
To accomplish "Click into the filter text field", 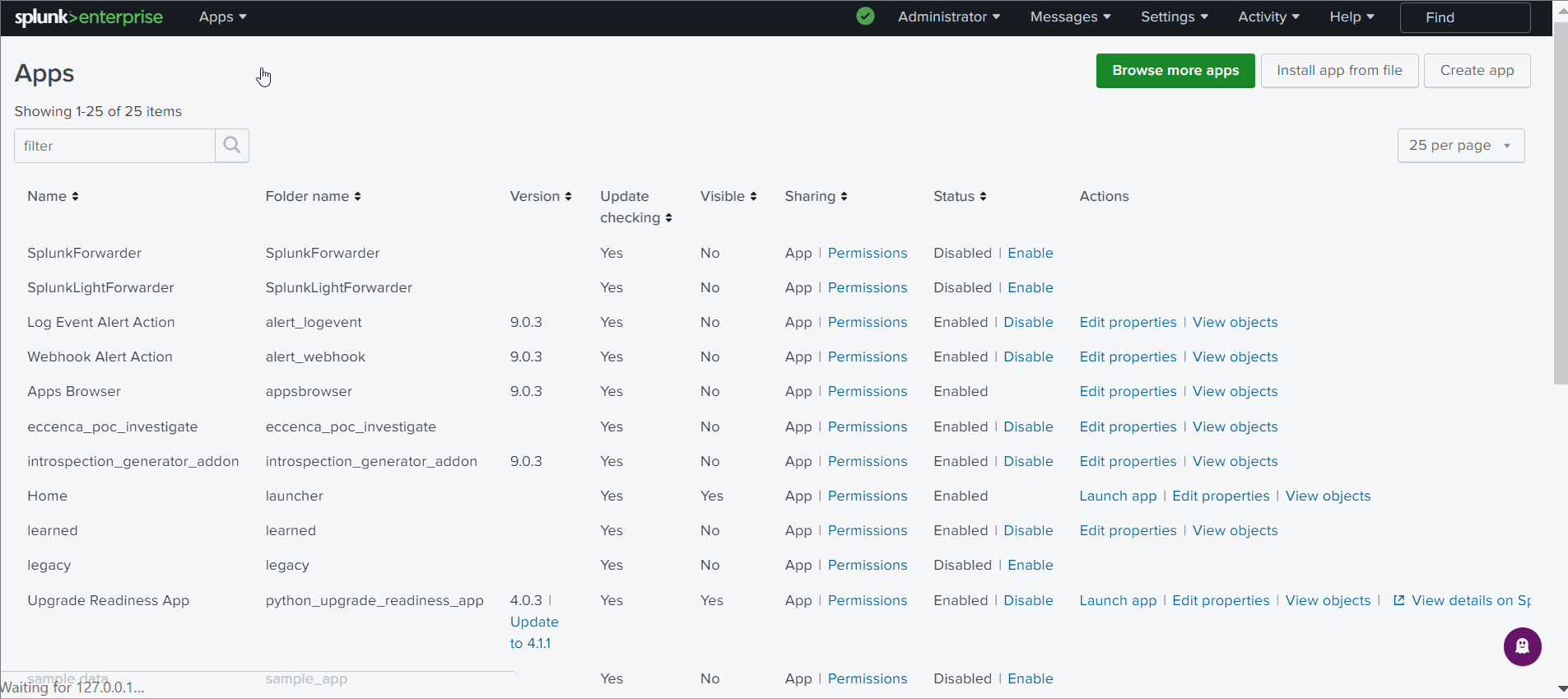I will coord(115,146).
